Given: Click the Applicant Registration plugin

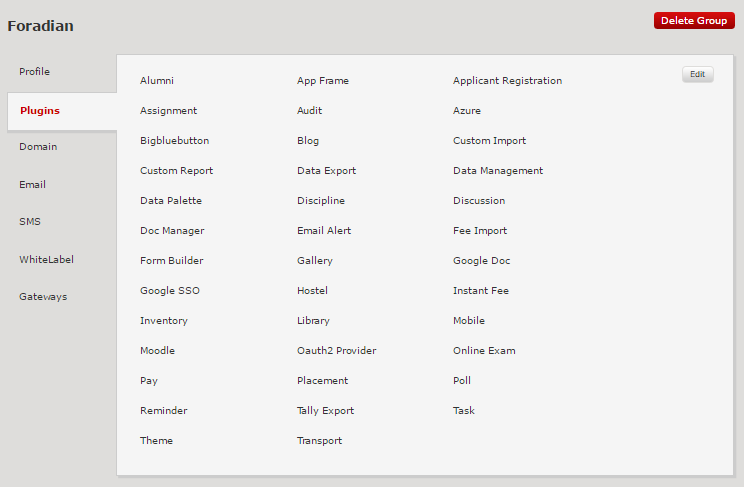Looking at the screenshot, I should [507, 81].
